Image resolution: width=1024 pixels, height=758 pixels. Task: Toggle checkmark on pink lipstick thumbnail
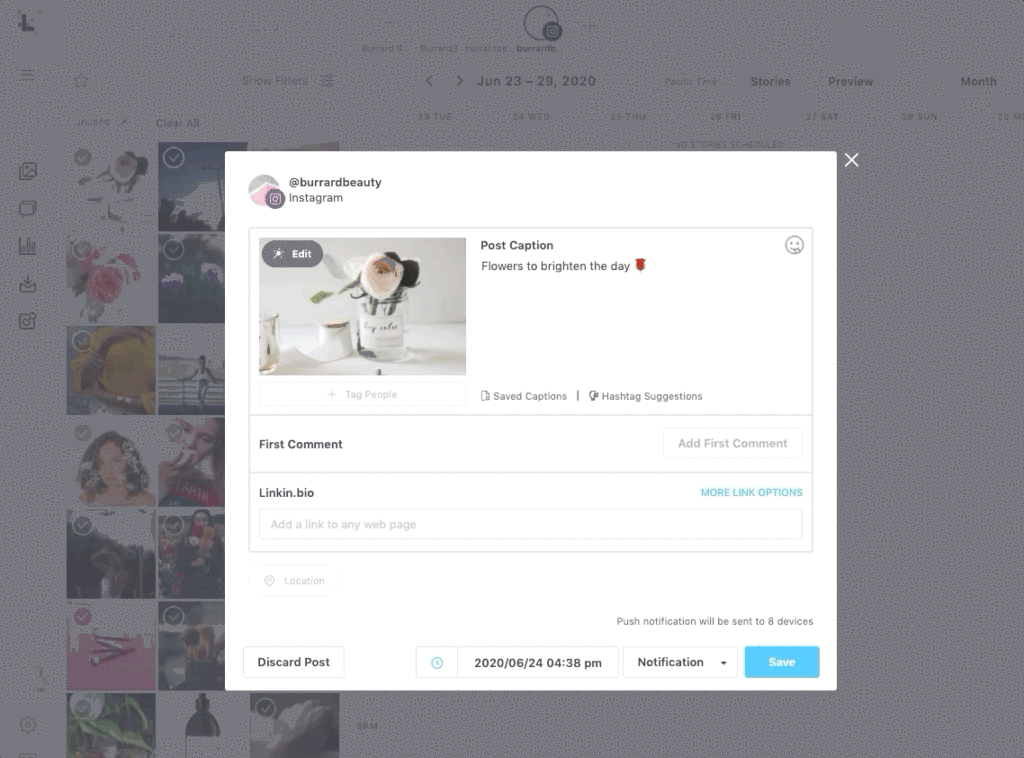coord(82,616)
